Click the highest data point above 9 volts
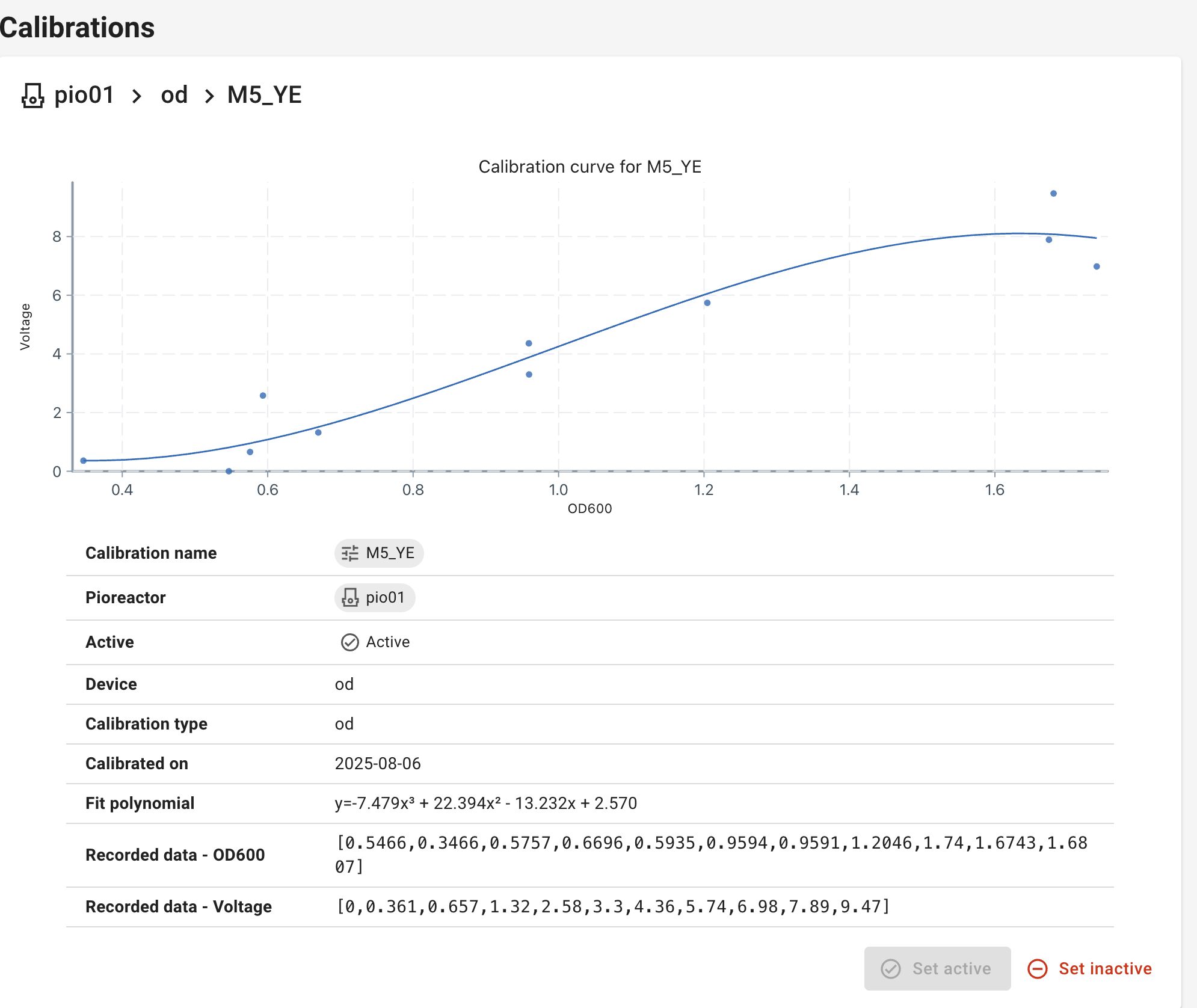This screenshot has height=1008, width=1197. coord(1053,194)
